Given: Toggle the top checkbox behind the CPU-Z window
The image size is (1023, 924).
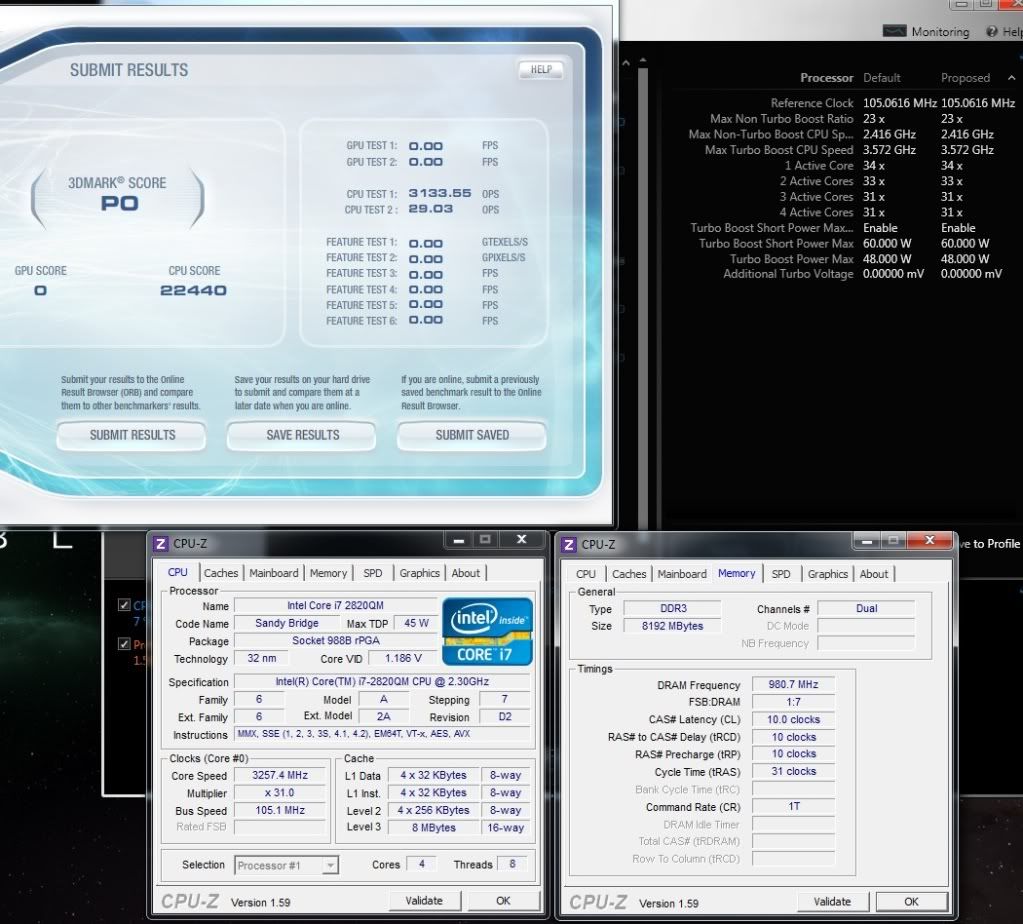Looking at the screenshot, I should tap(124, 605).
